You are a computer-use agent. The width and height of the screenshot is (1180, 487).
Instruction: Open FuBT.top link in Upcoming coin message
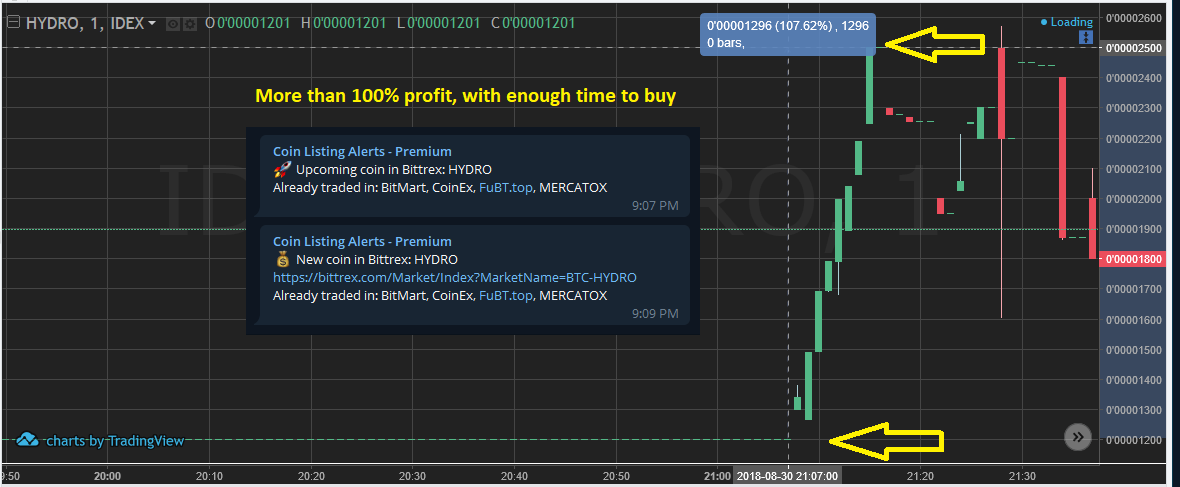505,187
